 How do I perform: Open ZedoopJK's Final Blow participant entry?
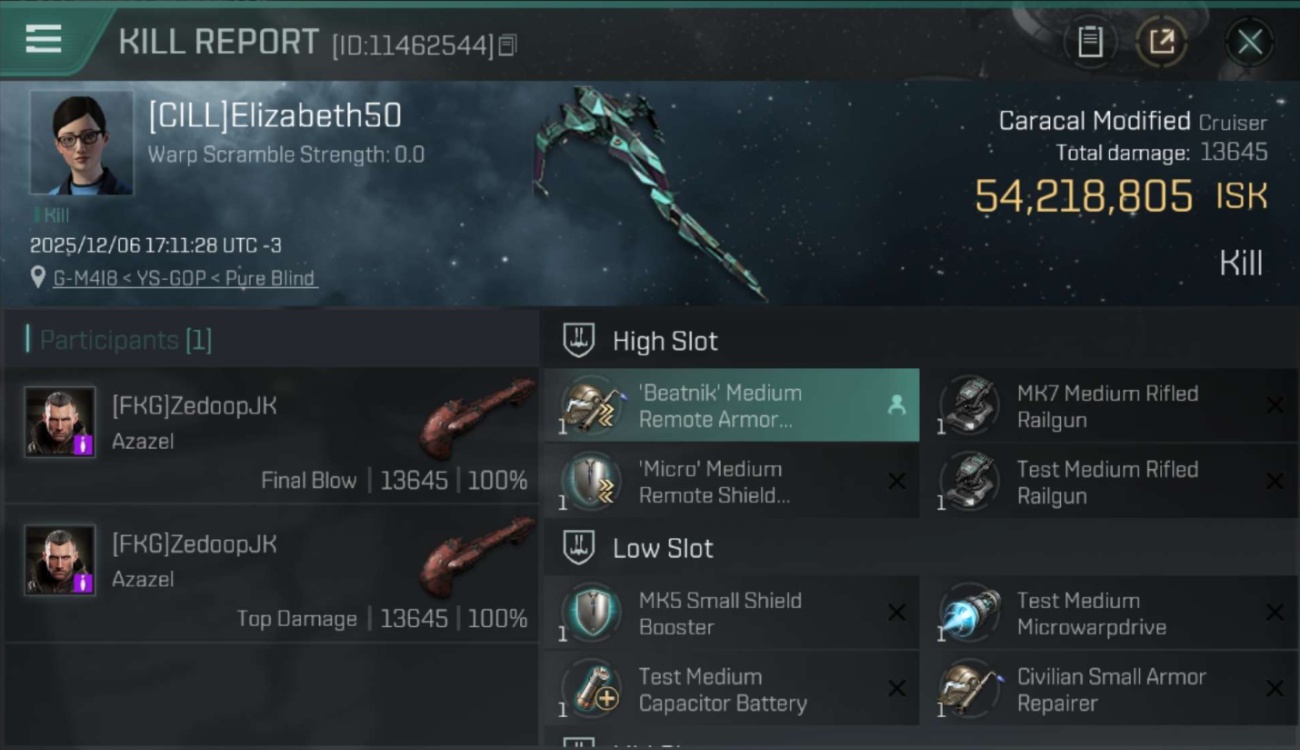(272, 434)
